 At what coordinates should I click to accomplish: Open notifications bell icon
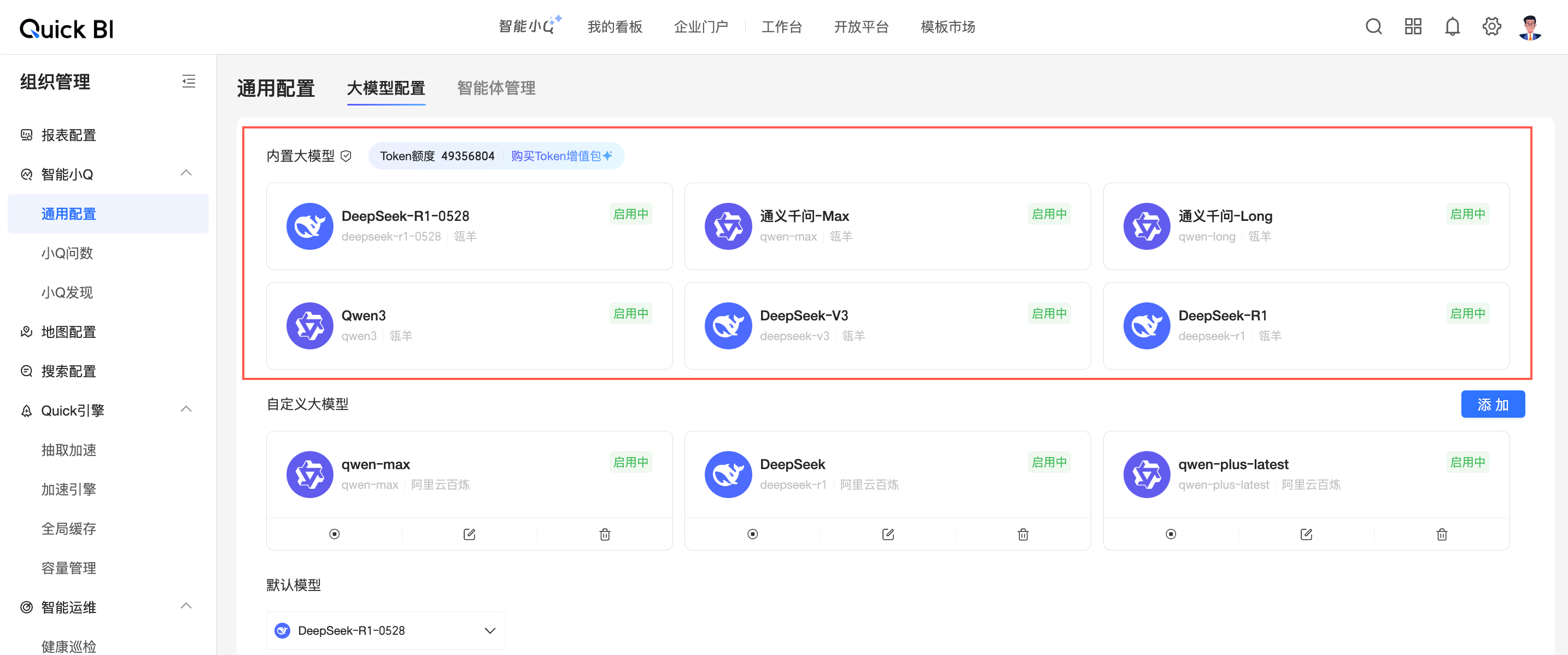[x=1452, y=26]
